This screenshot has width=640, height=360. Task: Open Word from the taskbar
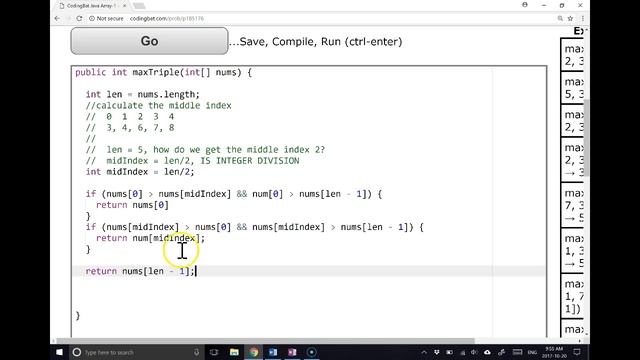coord(273,352)
